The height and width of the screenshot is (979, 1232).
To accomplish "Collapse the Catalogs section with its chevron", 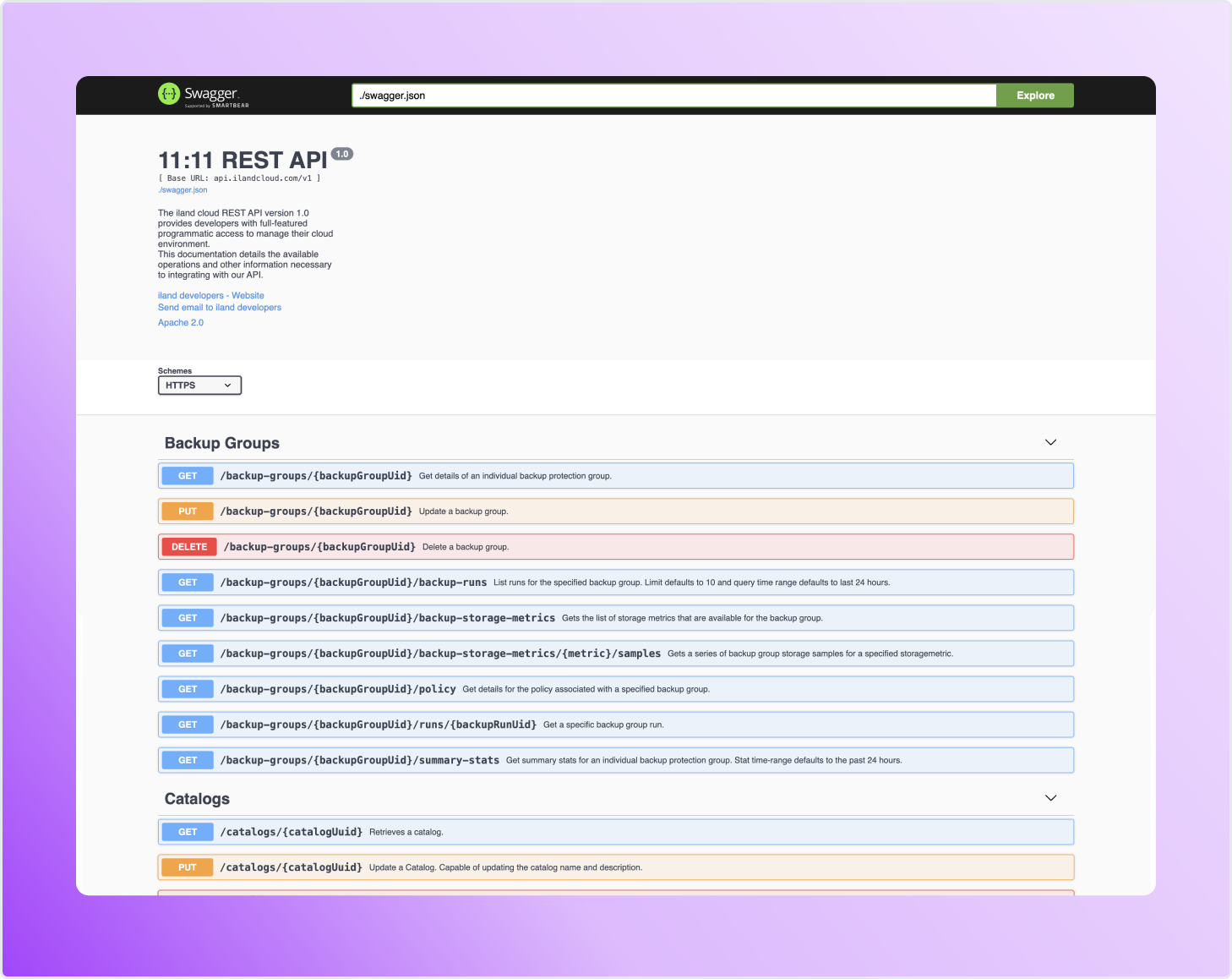I will coord(1050,797).
